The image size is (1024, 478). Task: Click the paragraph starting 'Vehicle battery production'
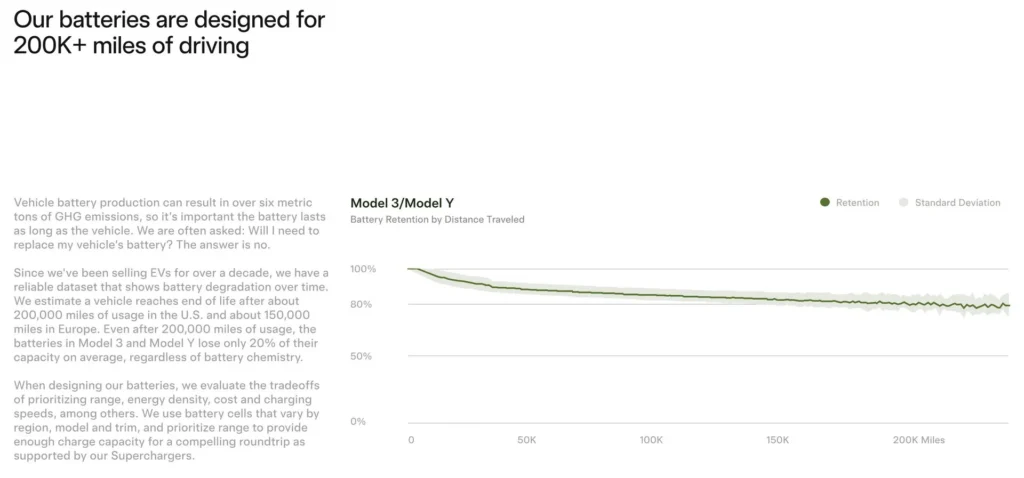click(x=168, y=224)
